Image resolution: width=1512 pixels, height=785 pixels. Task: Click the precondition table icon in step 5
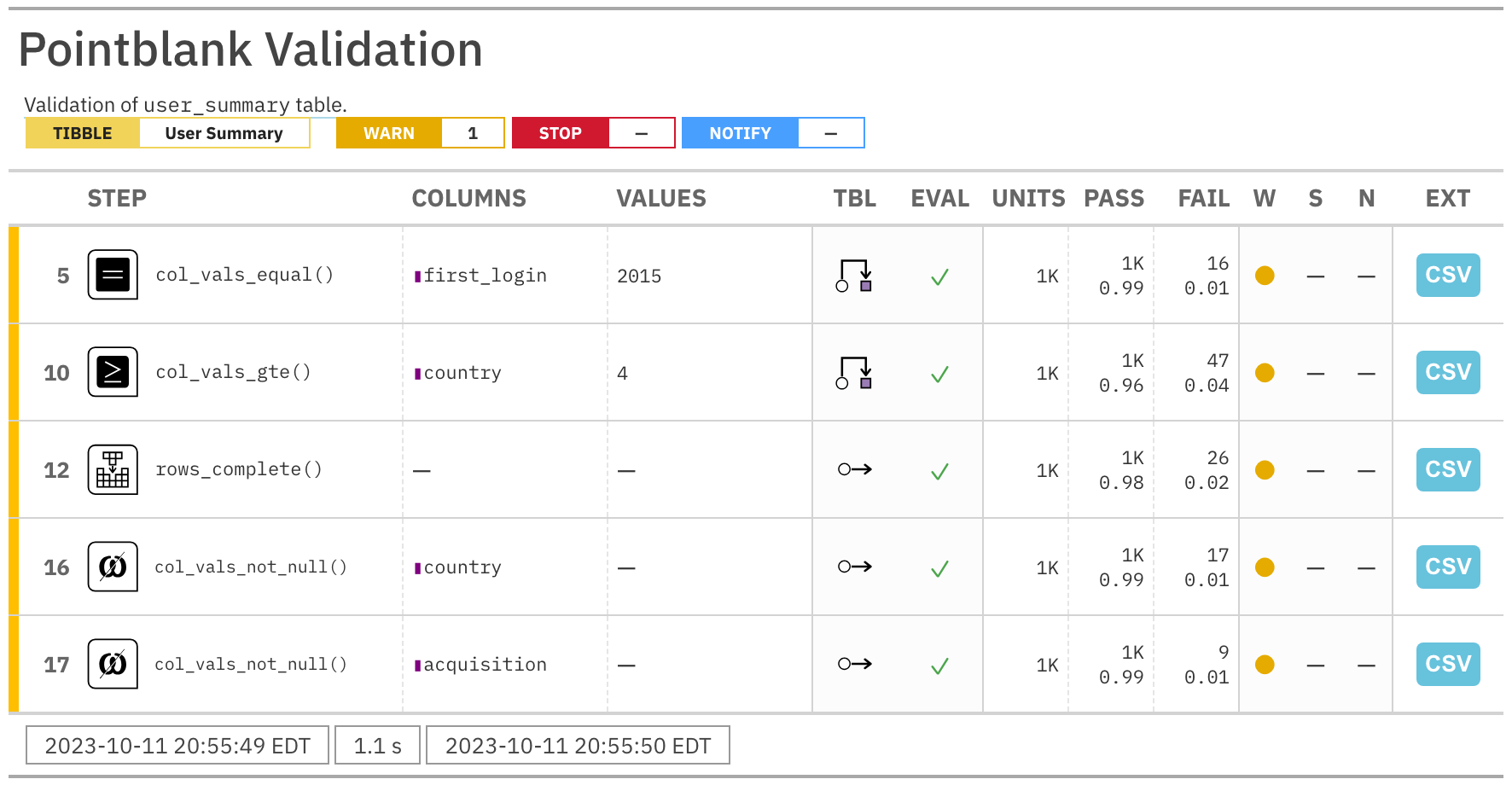(x=854, y=276)
